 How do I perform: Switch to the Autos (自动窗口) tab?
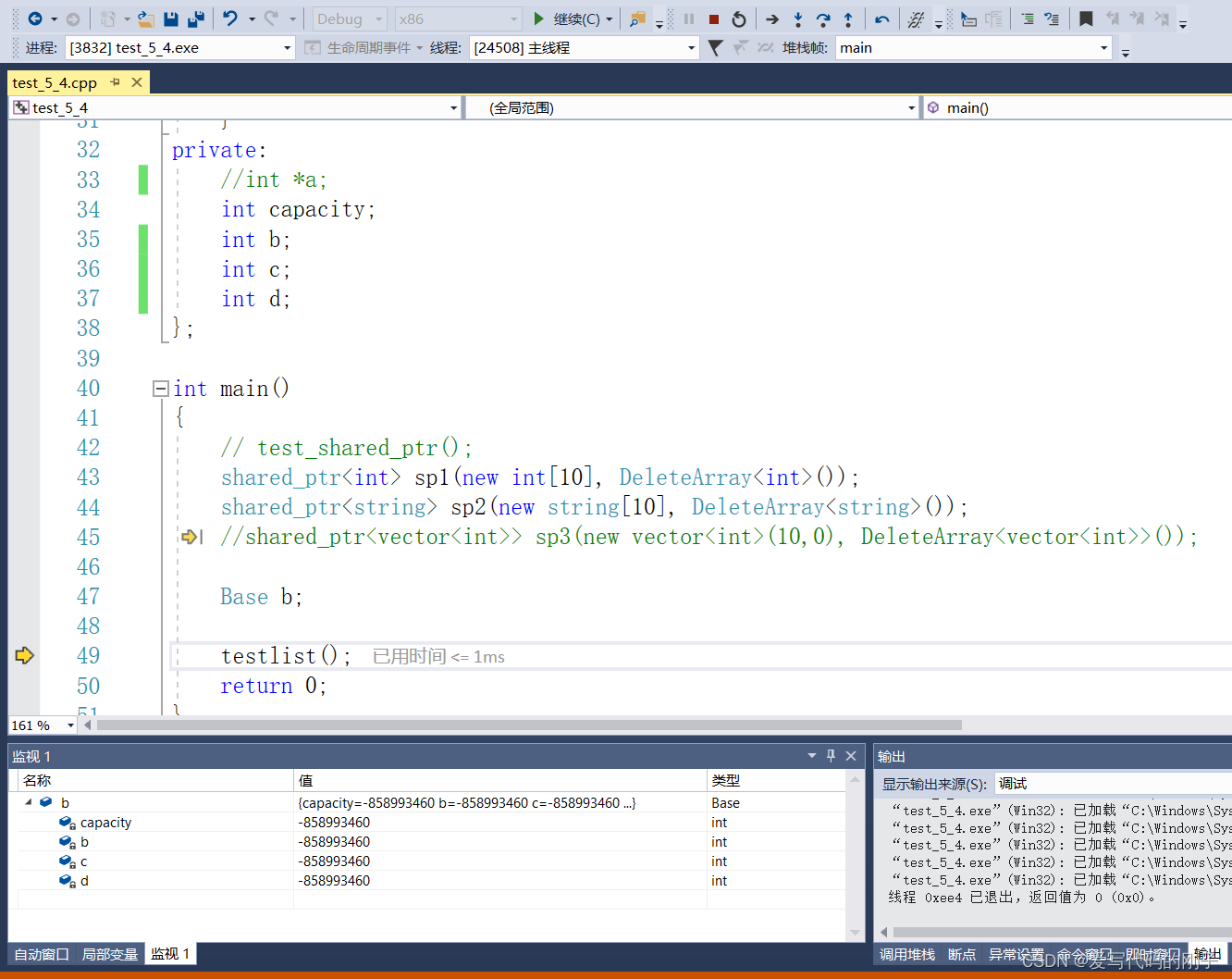[x=42, y=954]
